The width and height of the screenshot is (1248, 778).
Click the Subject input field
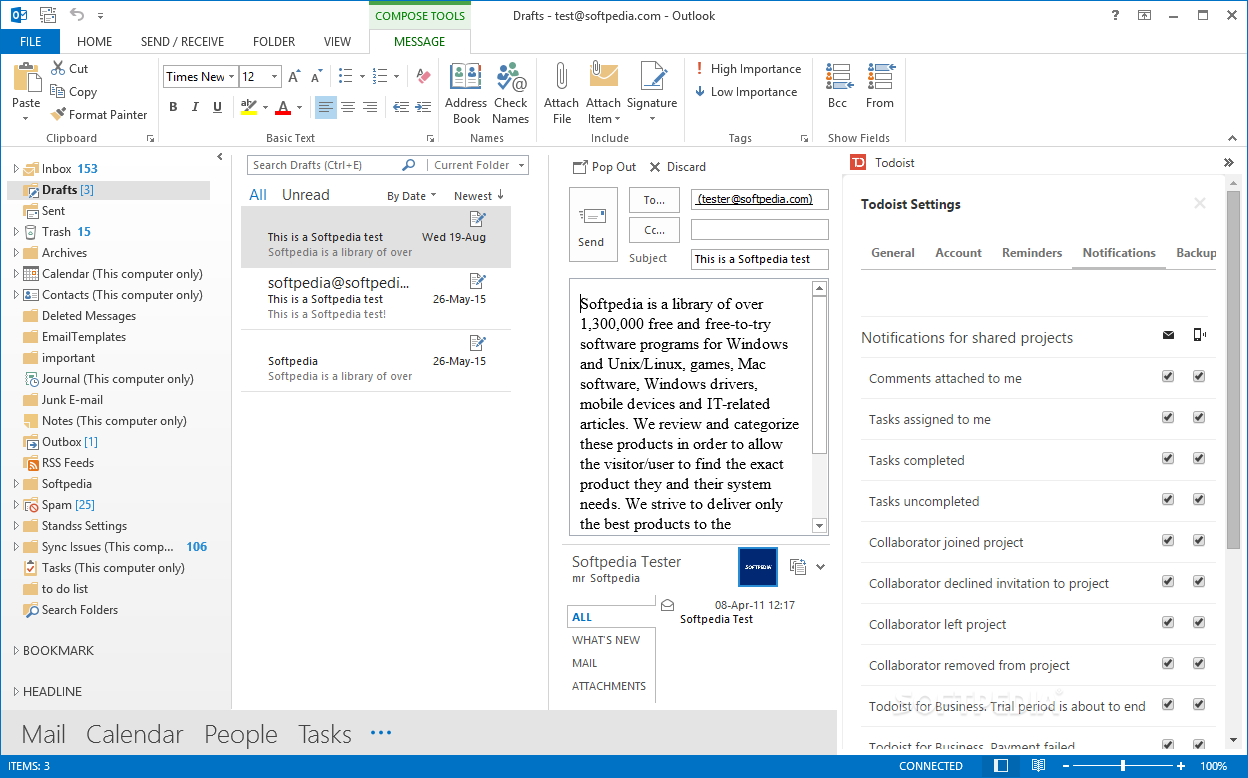760,259
